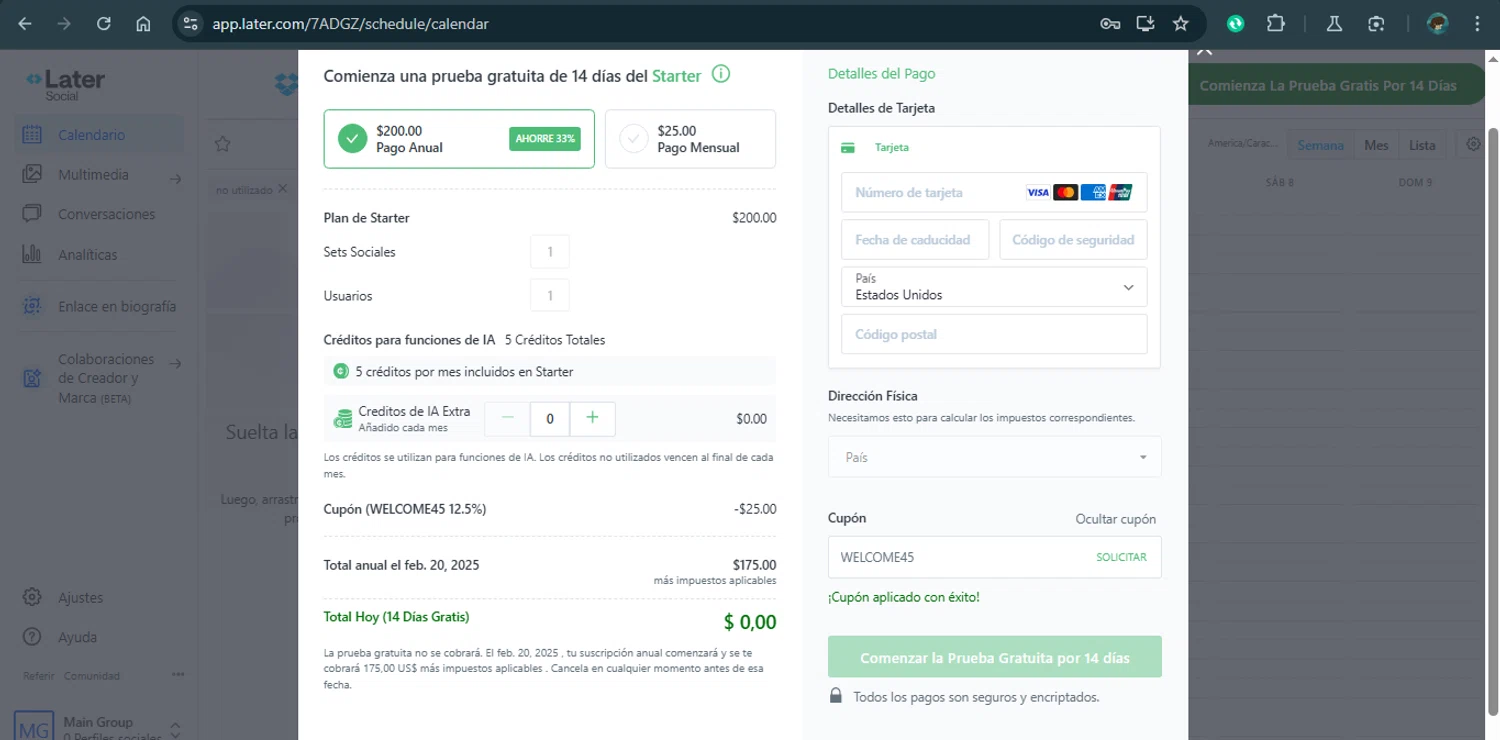Open Chrome three-dot menu
The width and height of the screenshot is (1500, 740).
click(x=1477, y=23)
